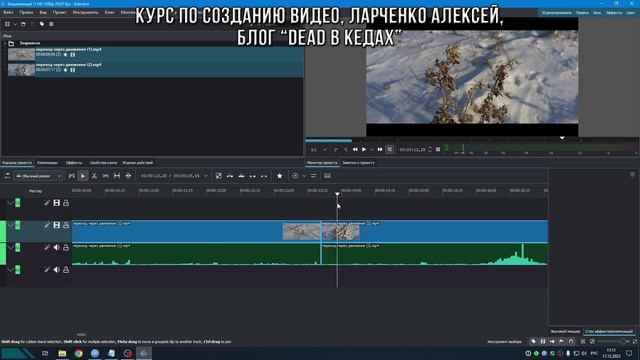Switch to the Заметки к проекту tab

click(358, 163)
